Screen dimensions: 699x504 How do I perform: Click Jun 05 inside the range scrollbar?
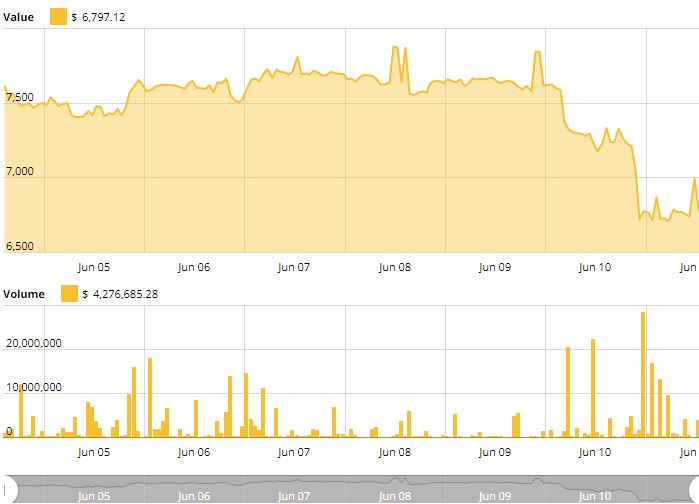pos(94,496)
